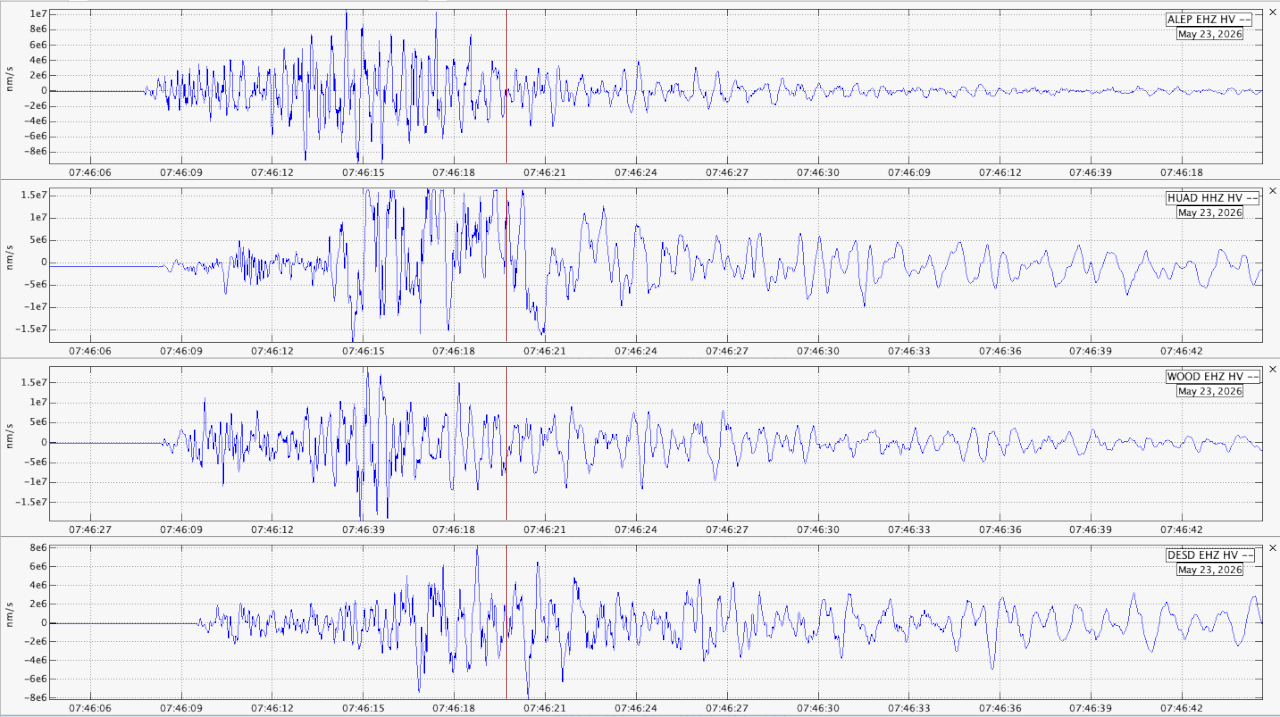Close the WOOD EHZ HV waveform panel
Viewport: 1280px width, 717px height.
[x=1272, y=369]
